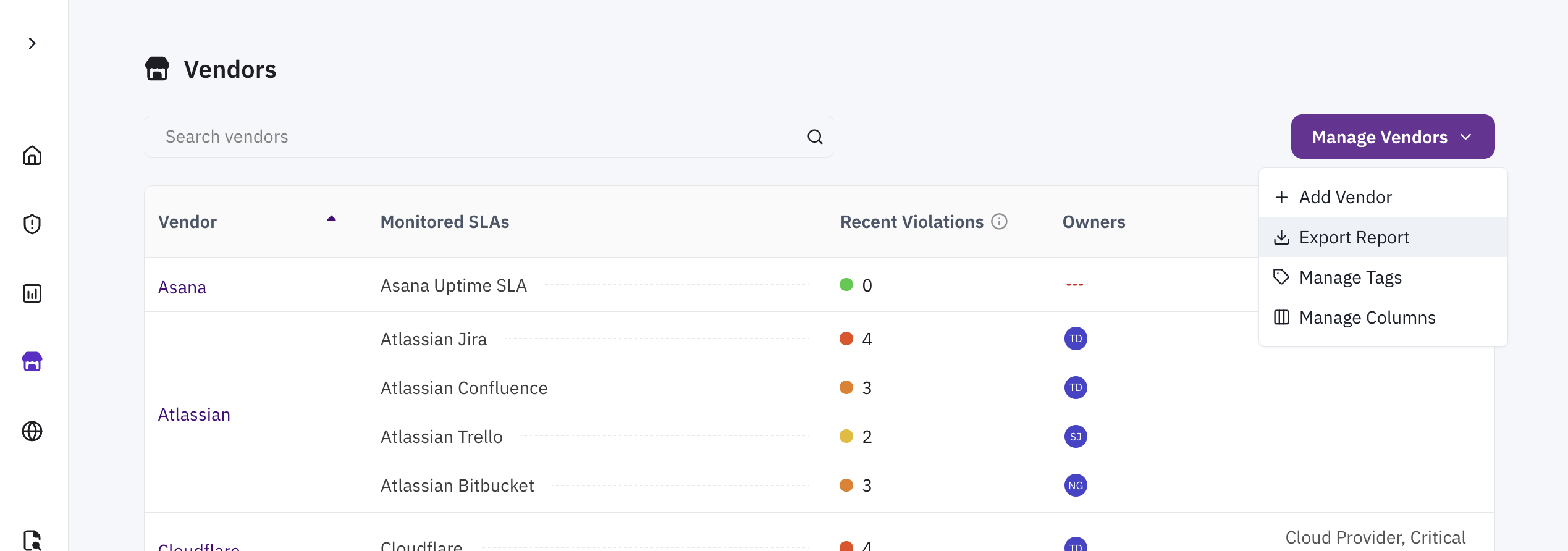This screenshot has height=551, width=1568.
Task: Open the globe icon in the sidebar
Action: pyautogui.click(x=32, y=431)
